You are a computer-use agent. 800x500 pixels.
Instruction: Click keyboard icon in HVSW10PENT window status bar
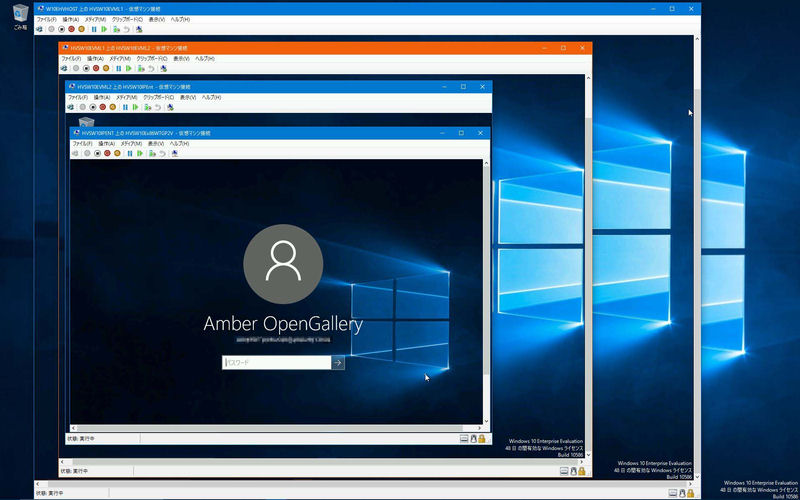(x=464, y=438)
